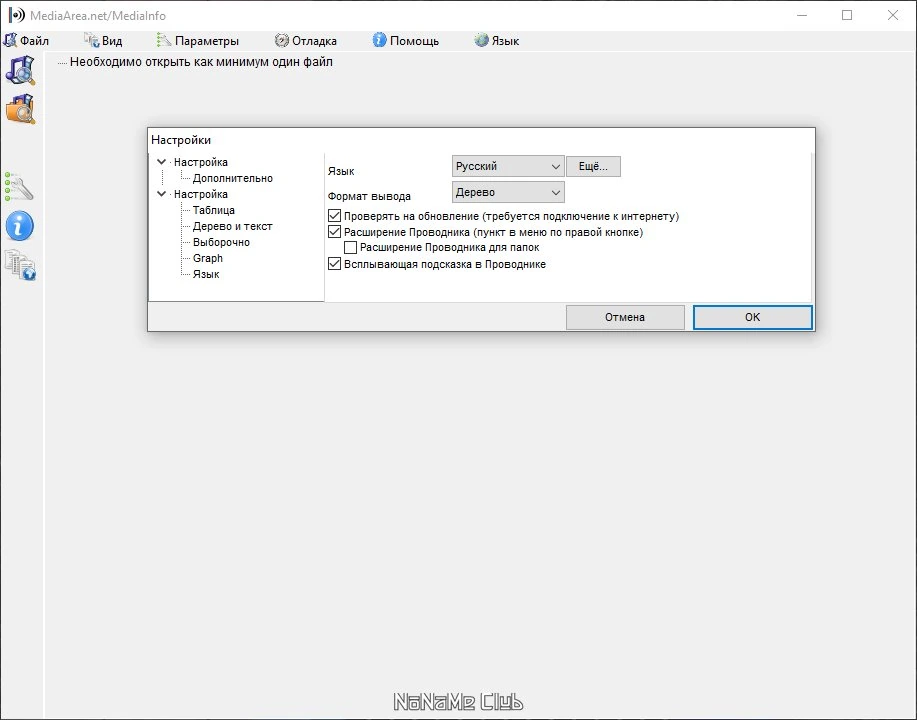Open file icon in left sidebar
Viewport: 917px width, 720px height.
coord(20,70)
